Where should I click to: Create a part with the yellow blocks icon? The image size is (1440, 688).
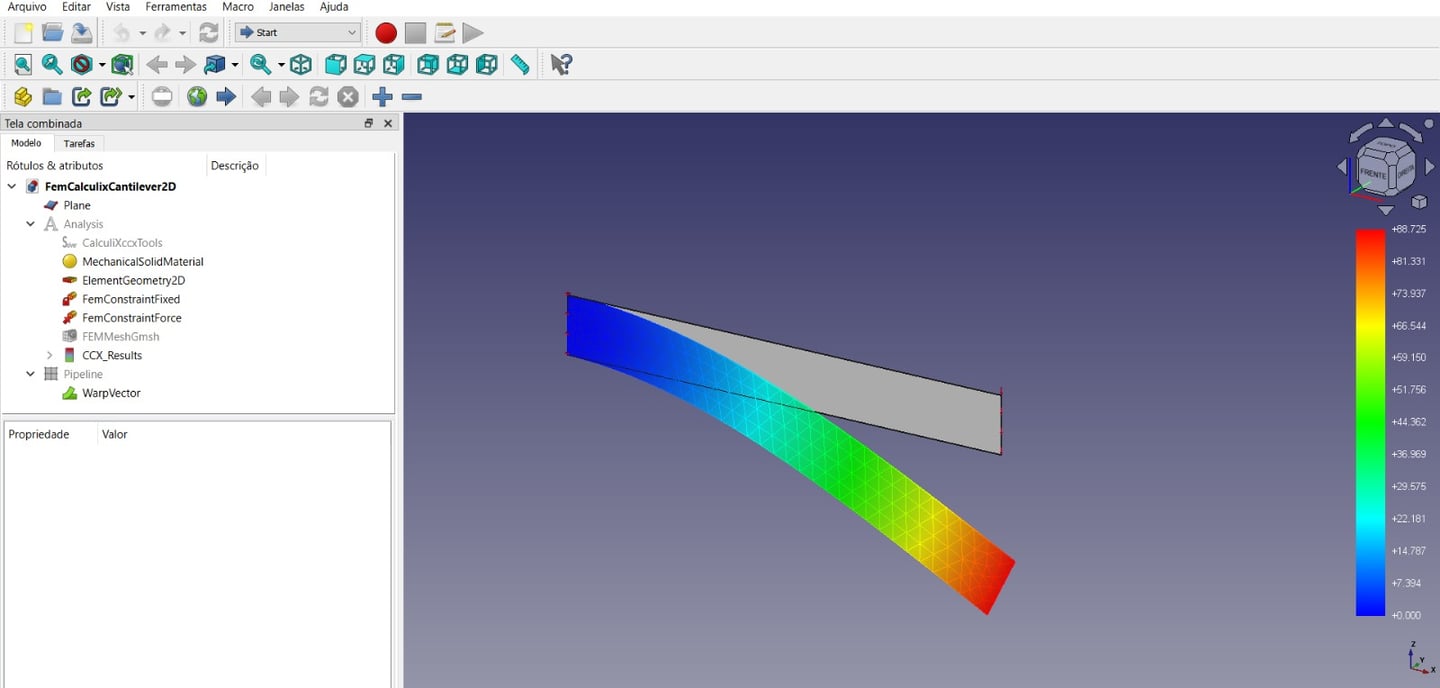pos(23,97)
